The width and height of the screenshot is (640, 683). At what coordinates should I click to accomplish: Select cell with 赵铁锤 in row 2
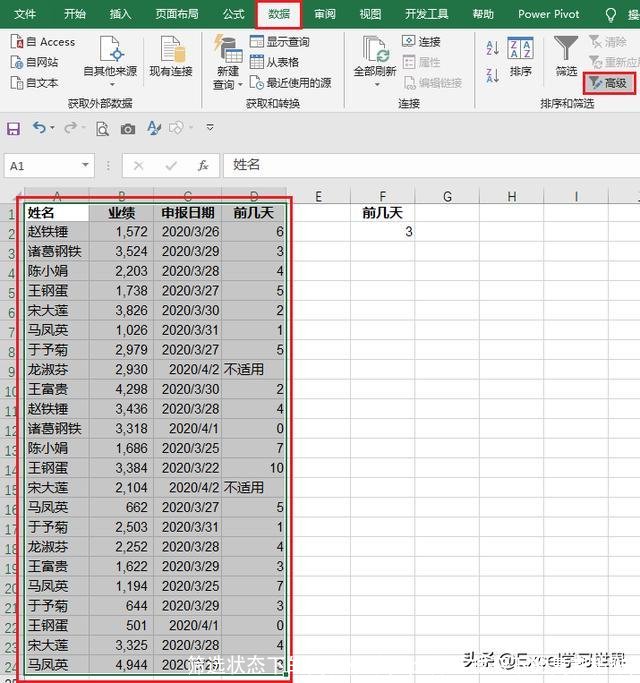coord(57,232)
